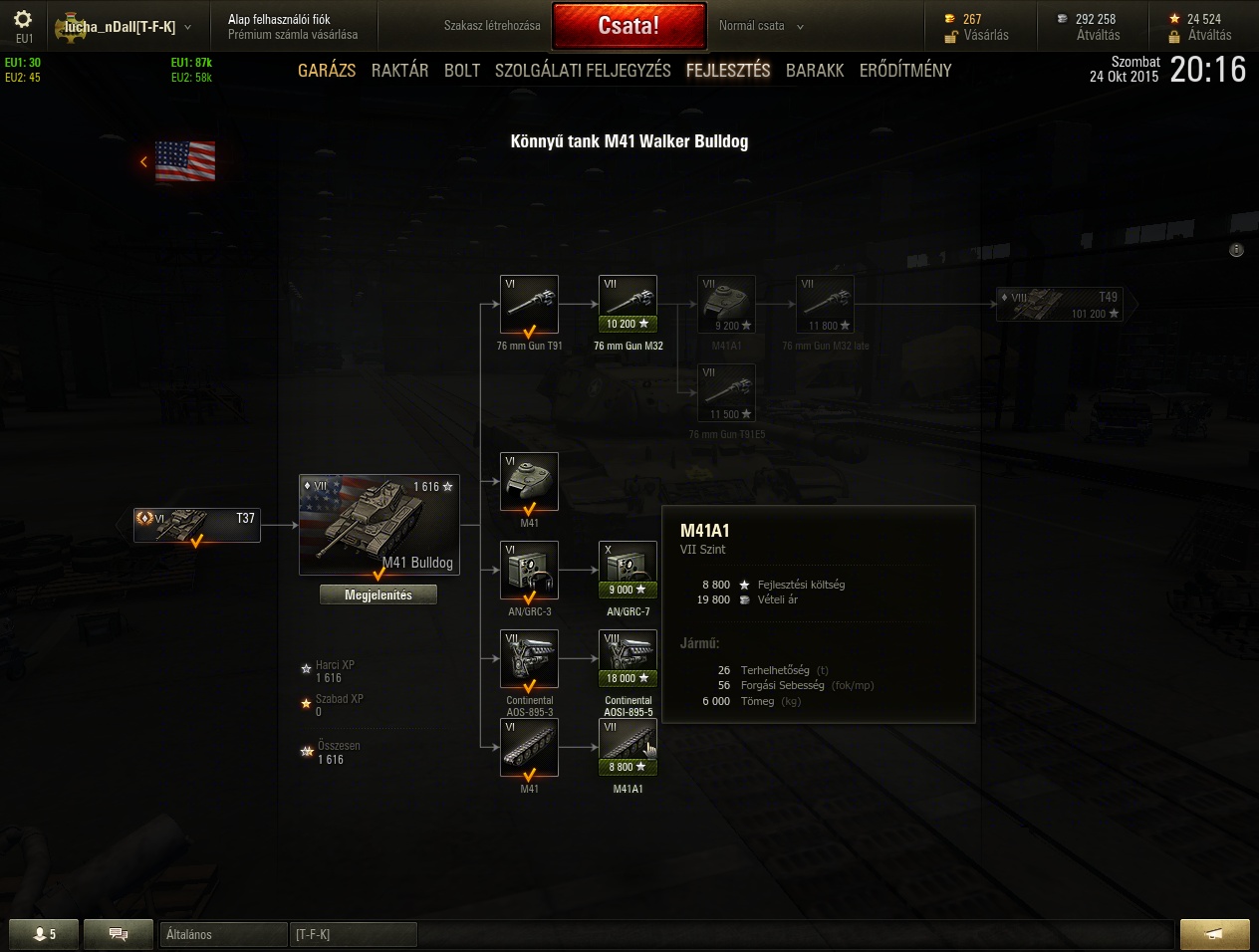Open the T49 tank research node
The image size is (1259, 952).
(x=1067, y=305)
